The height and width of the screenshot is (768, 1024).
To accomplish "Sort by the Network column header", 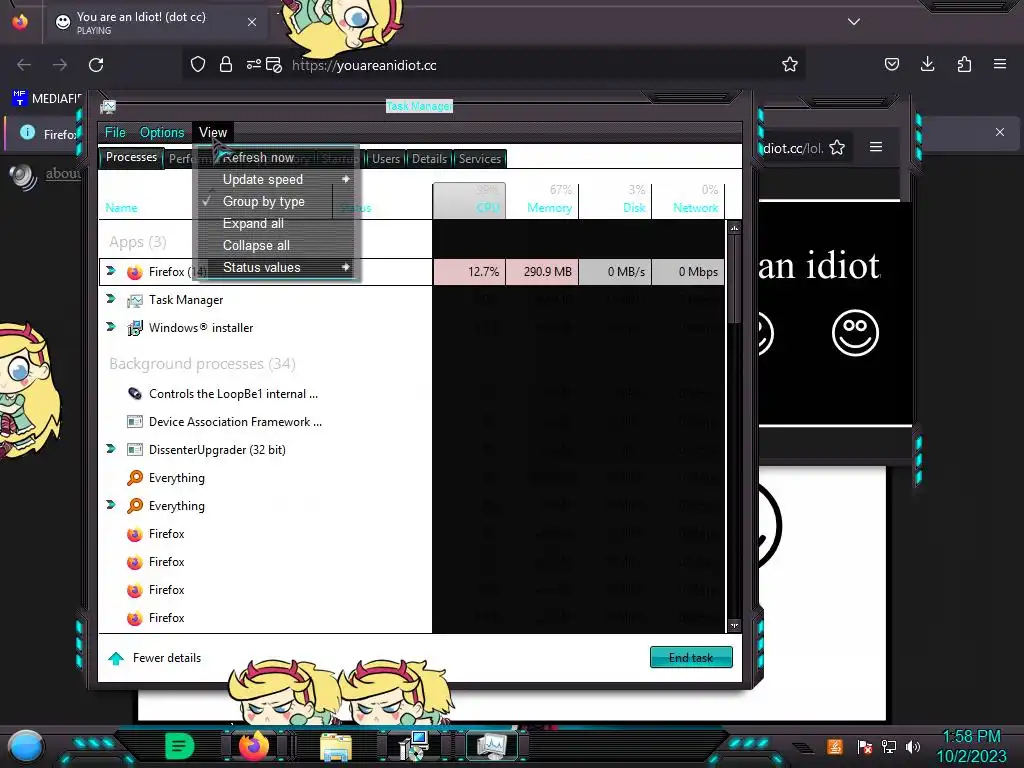I will (x=688, y=199).
